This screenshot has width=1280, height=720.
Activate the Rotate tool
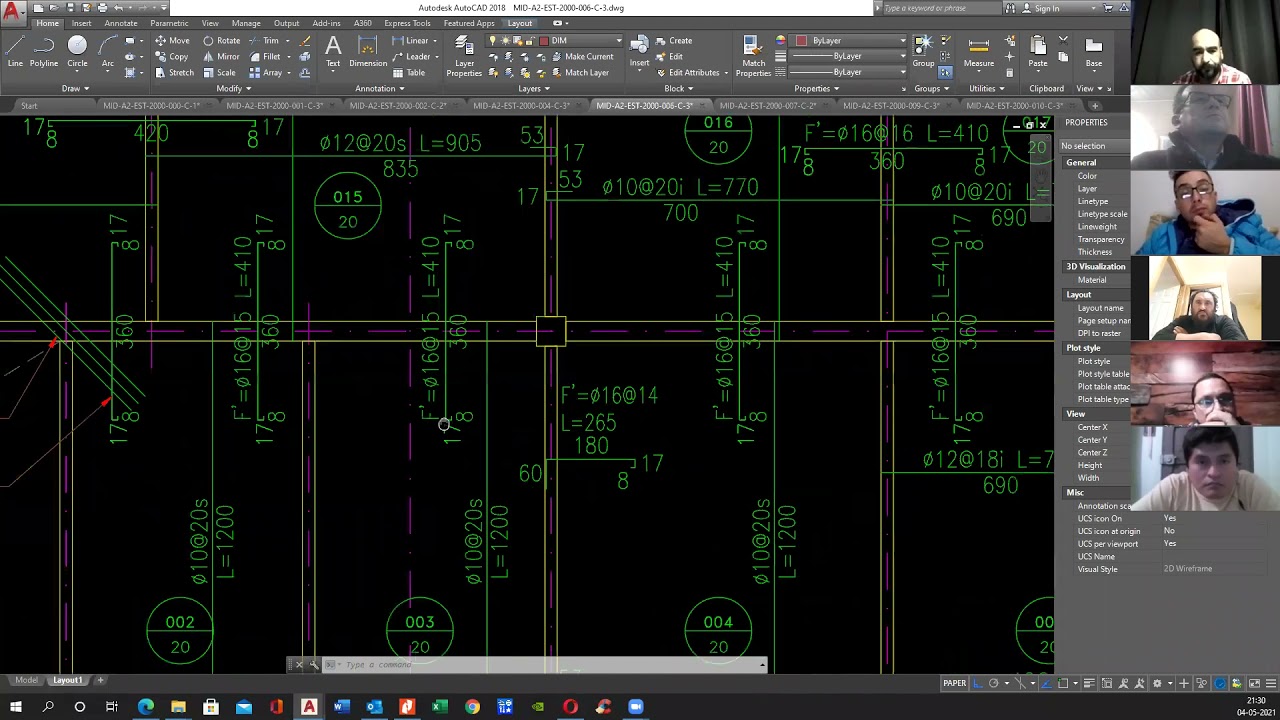221,41
